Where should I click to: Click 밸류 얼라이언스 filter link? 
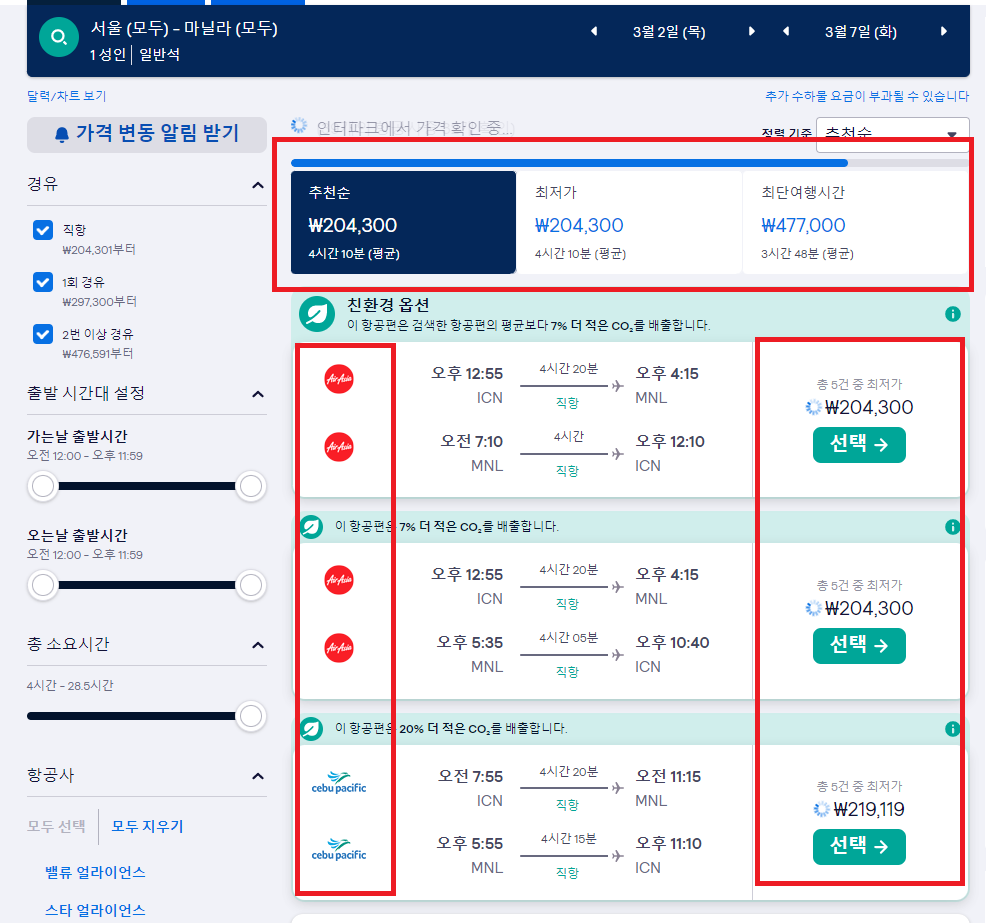coord(95,873)
